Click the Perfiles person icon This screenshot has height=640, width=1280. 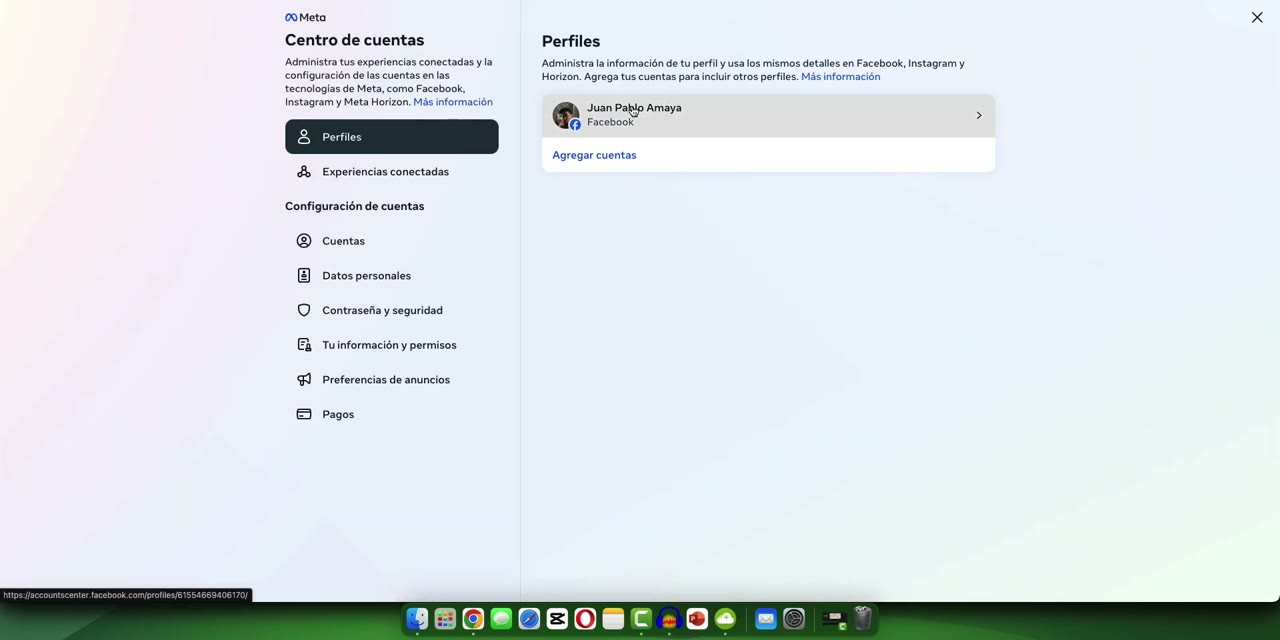pos(304,137)
